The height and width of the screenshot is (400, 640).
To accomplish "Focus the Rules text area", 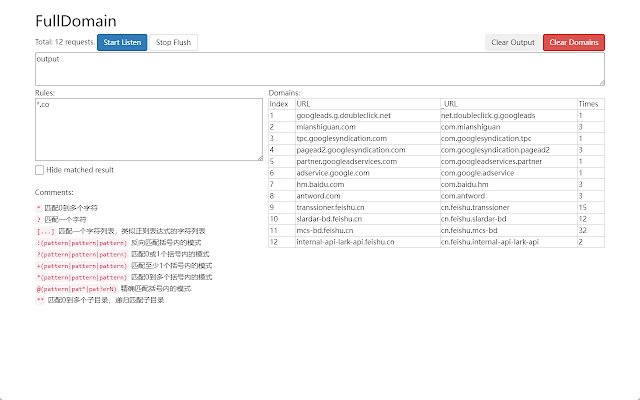I will [149, 129].
